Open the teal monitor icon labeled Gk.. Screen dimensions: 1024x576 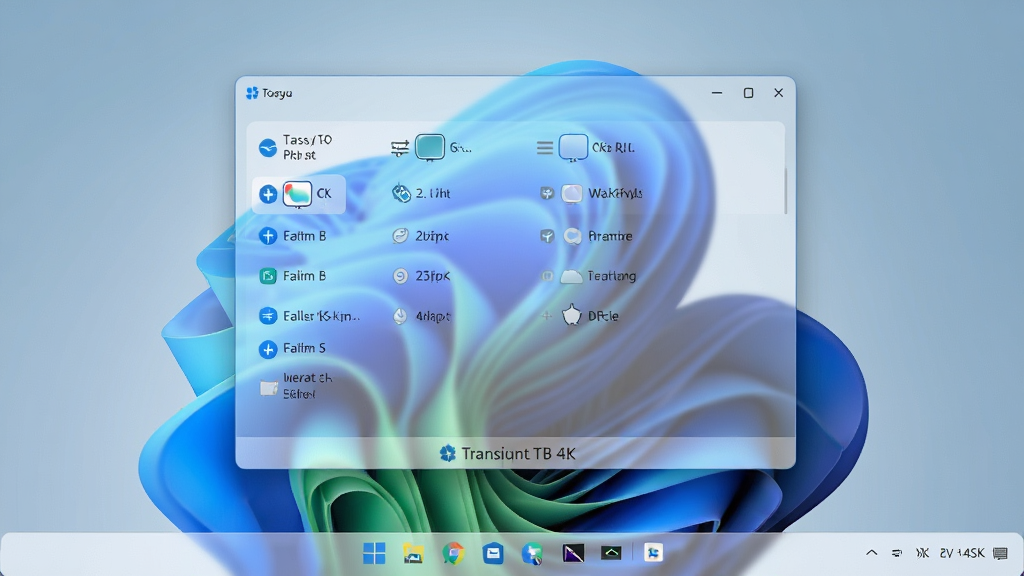tap(430, 148)
